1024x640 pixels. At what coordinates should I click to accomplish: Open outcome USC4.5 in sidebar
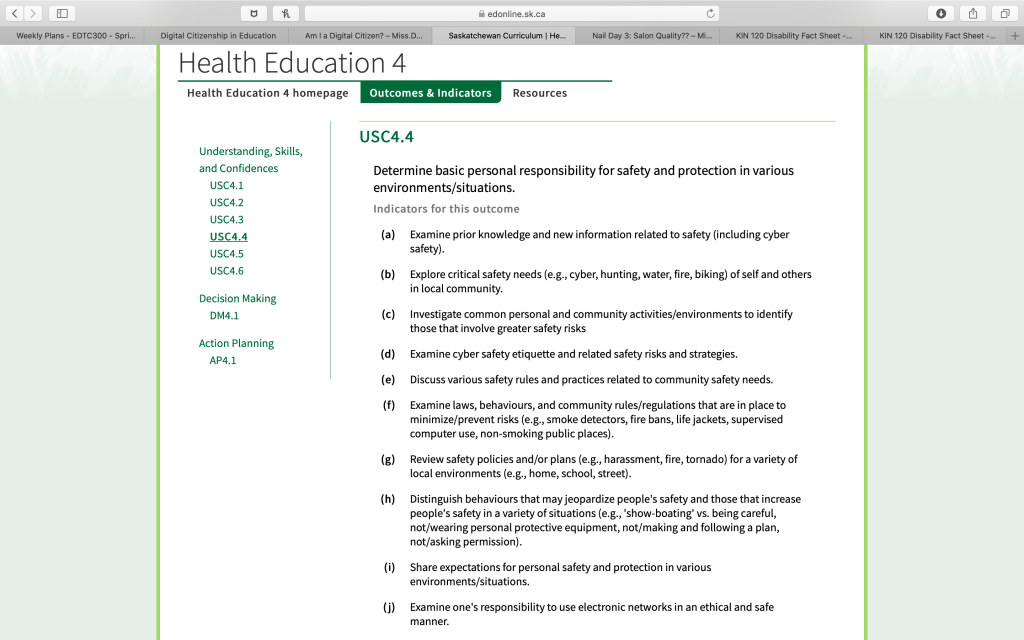coord(226,253)
